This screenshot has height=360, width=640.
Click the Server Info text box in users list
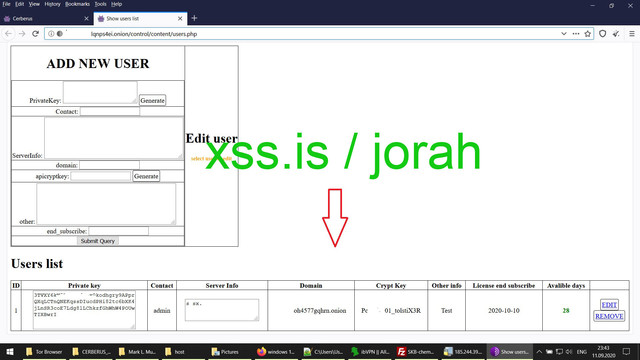(x=222, y=310)
